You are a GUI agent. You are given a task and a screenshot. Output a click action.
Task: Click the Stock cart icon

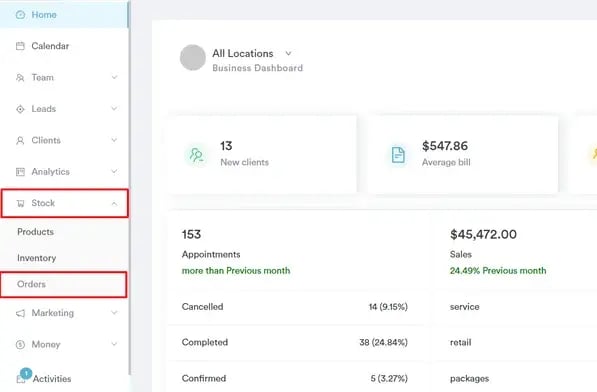click(20, 204)
